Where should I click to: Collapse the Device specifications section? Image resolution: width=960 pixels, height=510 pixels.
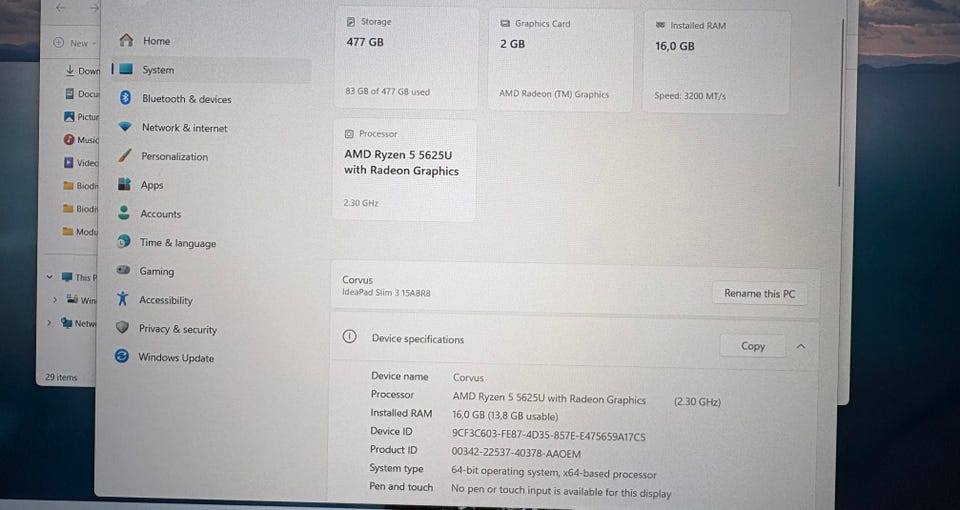tap(801, 347)
